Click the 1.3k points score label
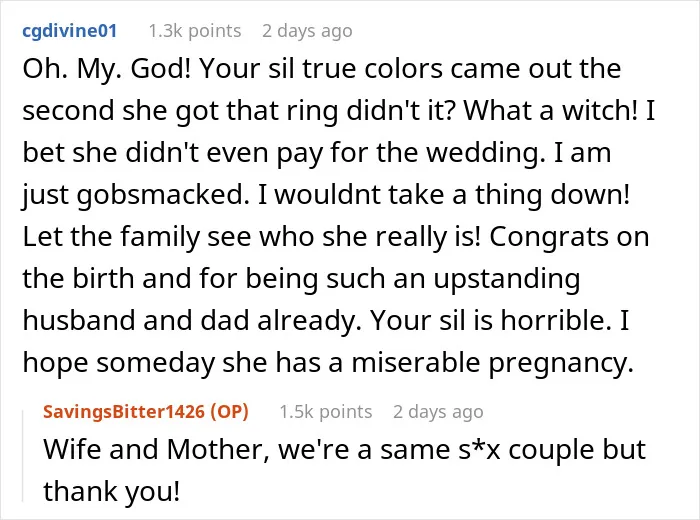The image size is (700, 520). coord(195,31)
